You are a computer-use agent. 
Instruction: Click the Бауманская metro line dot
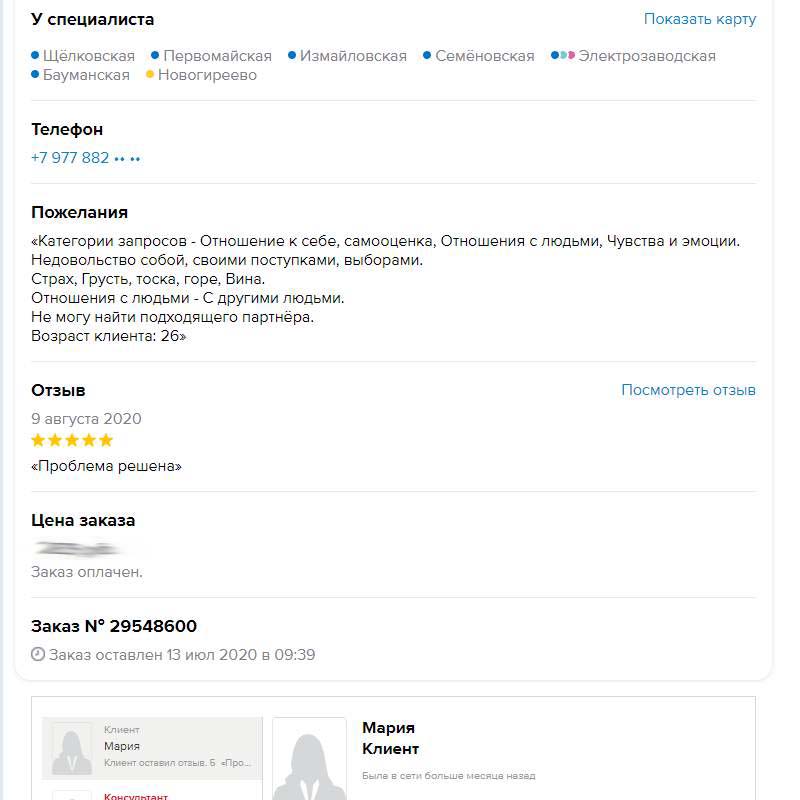coord(35,75)
